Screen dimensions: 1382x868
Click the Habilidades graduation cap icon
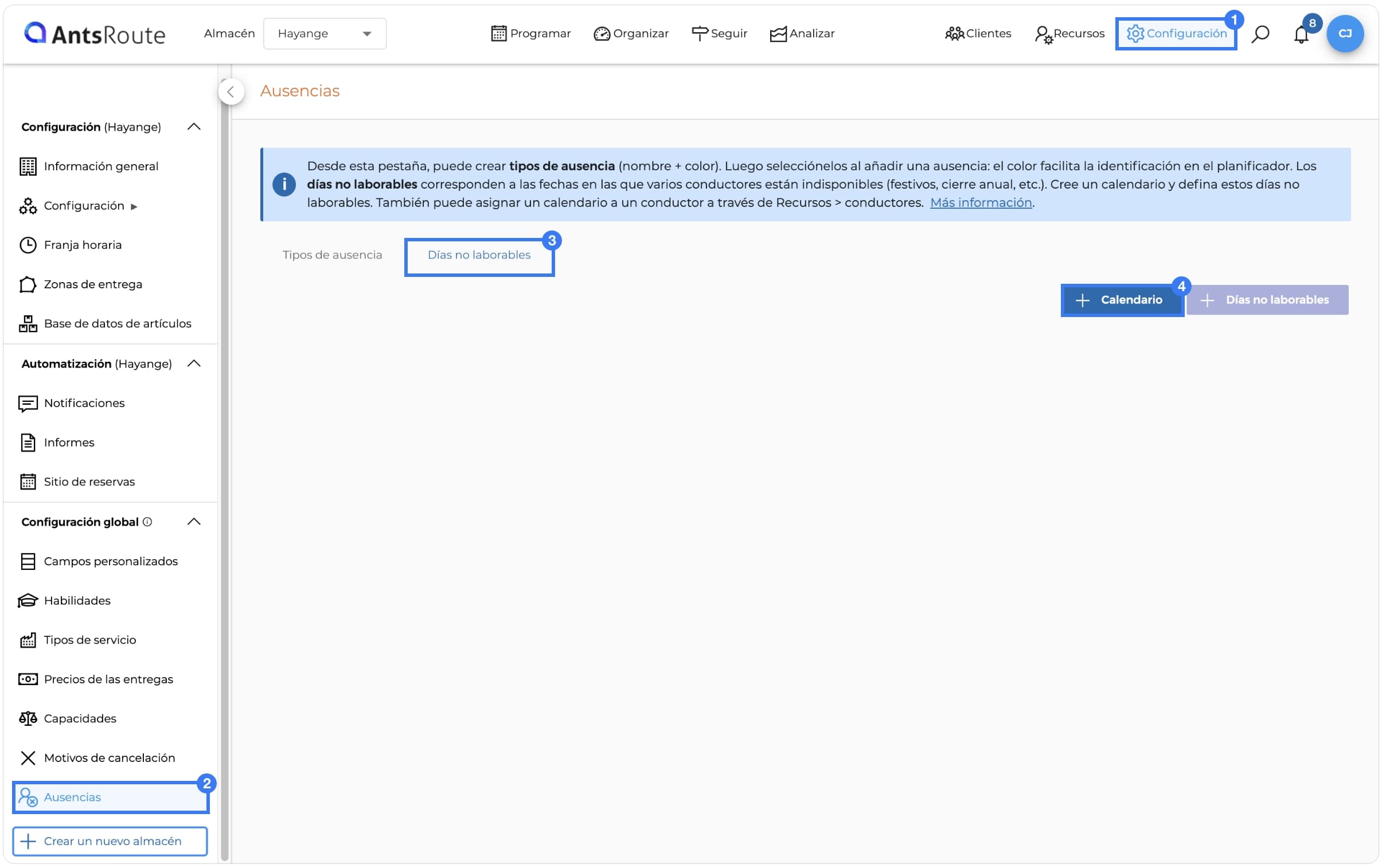[28, 601]
